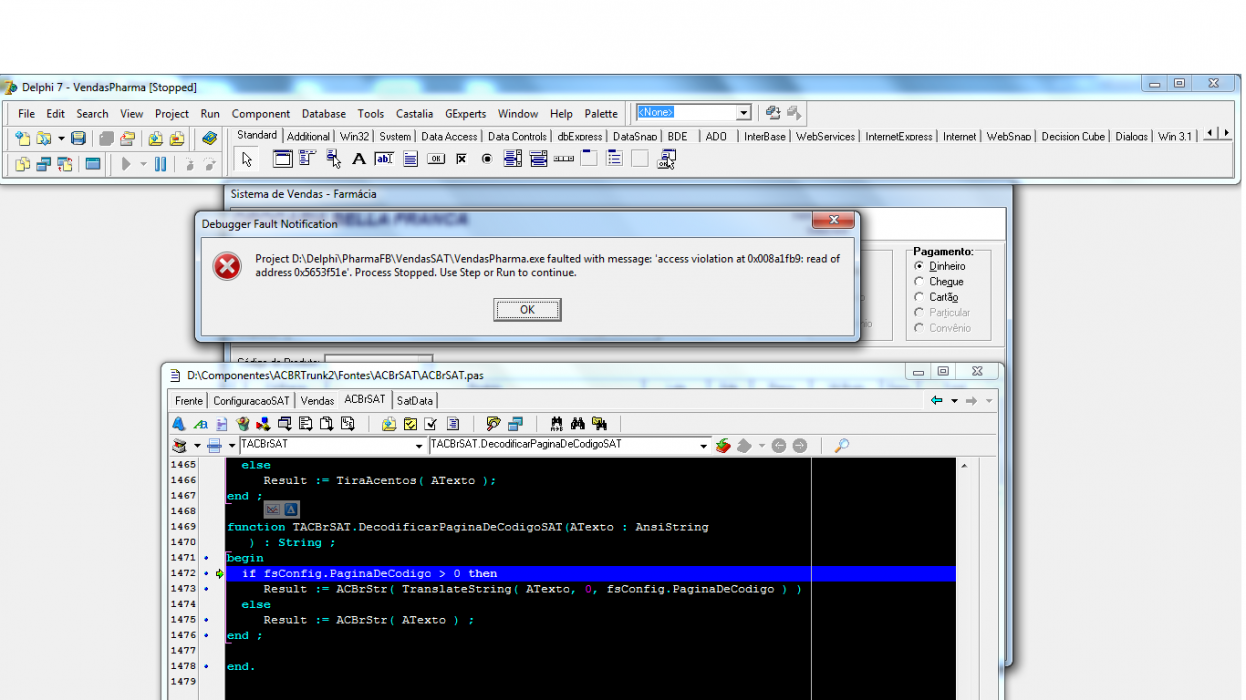Select the MainMenu palette component
Viewport: 1246px width, 700px height.
click(308, 158)
